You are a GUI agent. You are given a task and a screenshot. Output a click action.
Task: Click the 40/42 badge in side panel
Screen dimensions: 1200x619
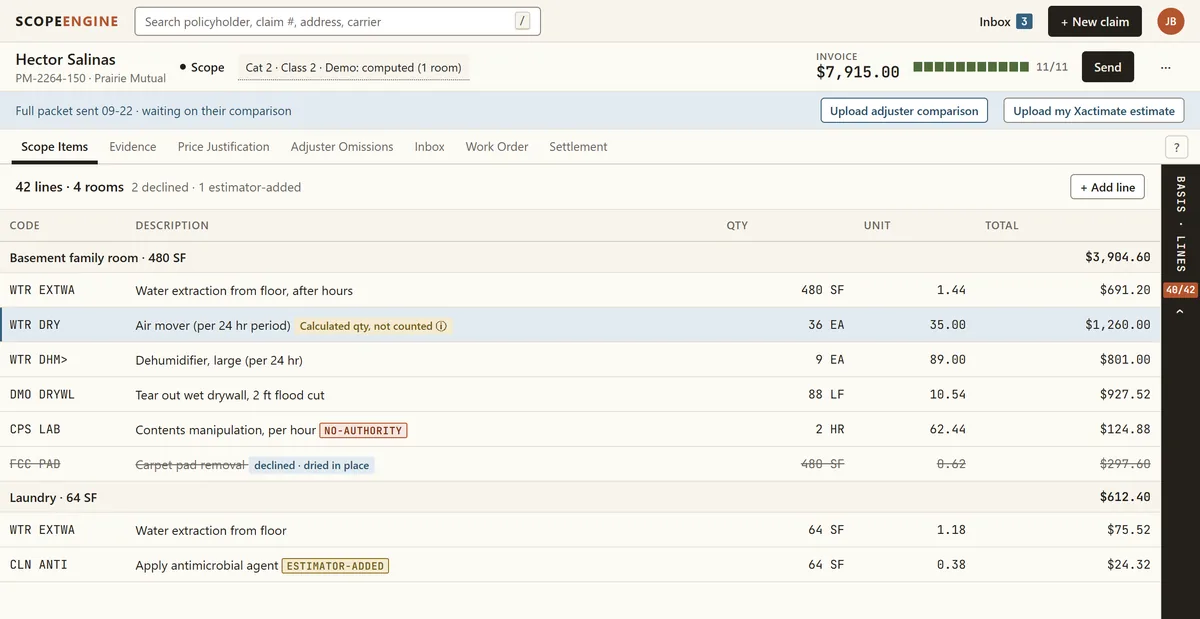coord(1180,290)
